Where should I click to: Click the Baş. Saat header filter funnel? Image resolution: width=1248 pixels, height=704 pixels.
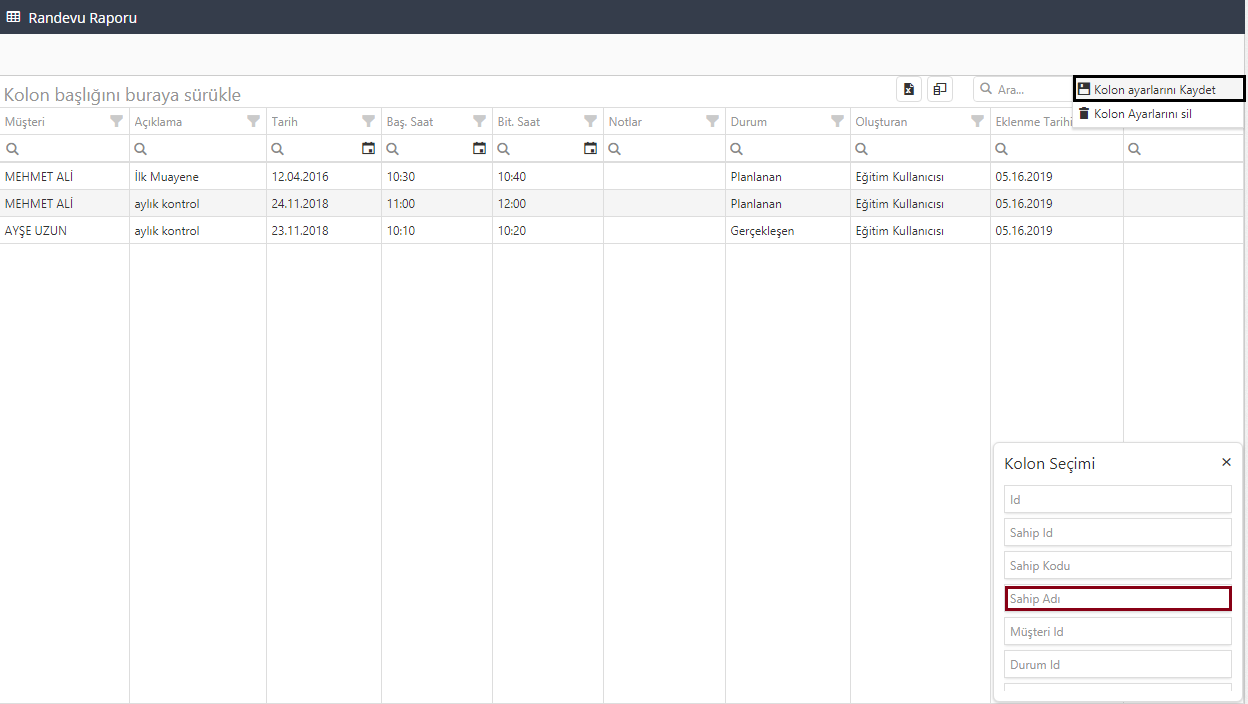point(480,121)
